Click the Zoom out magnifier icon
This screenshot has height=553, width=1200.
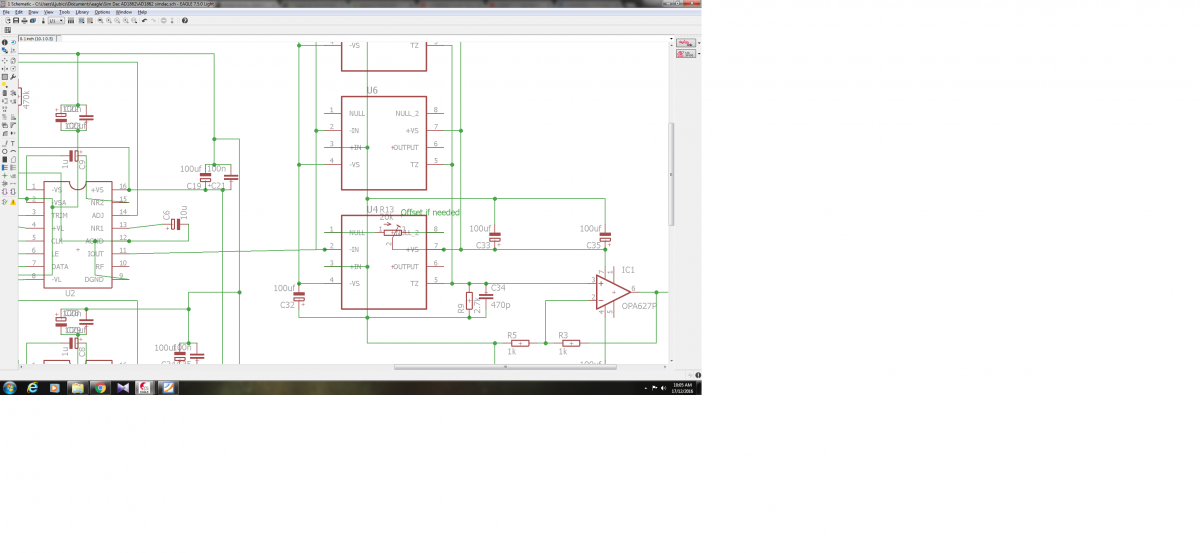117,20
